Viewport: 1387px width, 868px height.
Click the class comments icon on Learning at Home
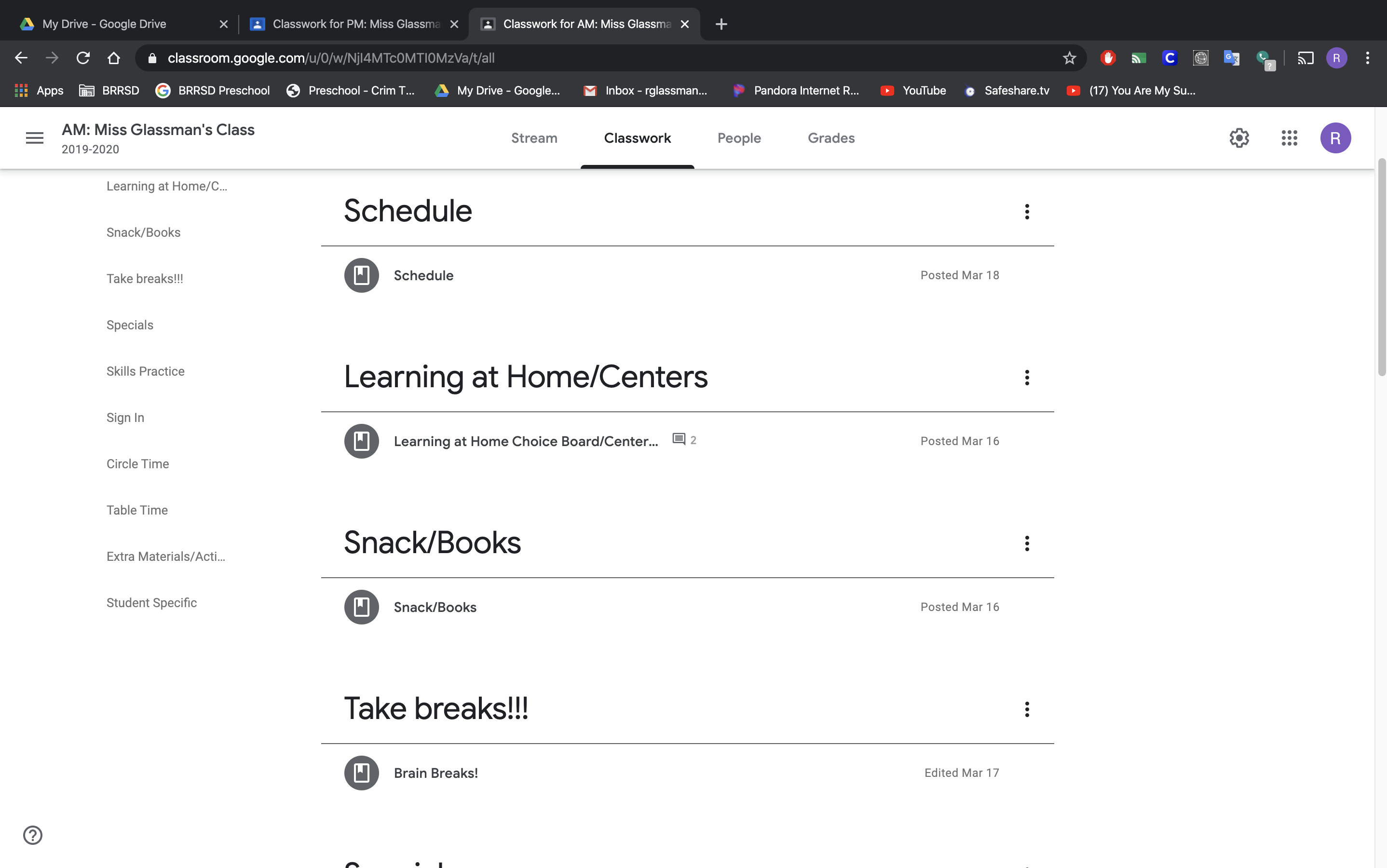pos(679,440)
